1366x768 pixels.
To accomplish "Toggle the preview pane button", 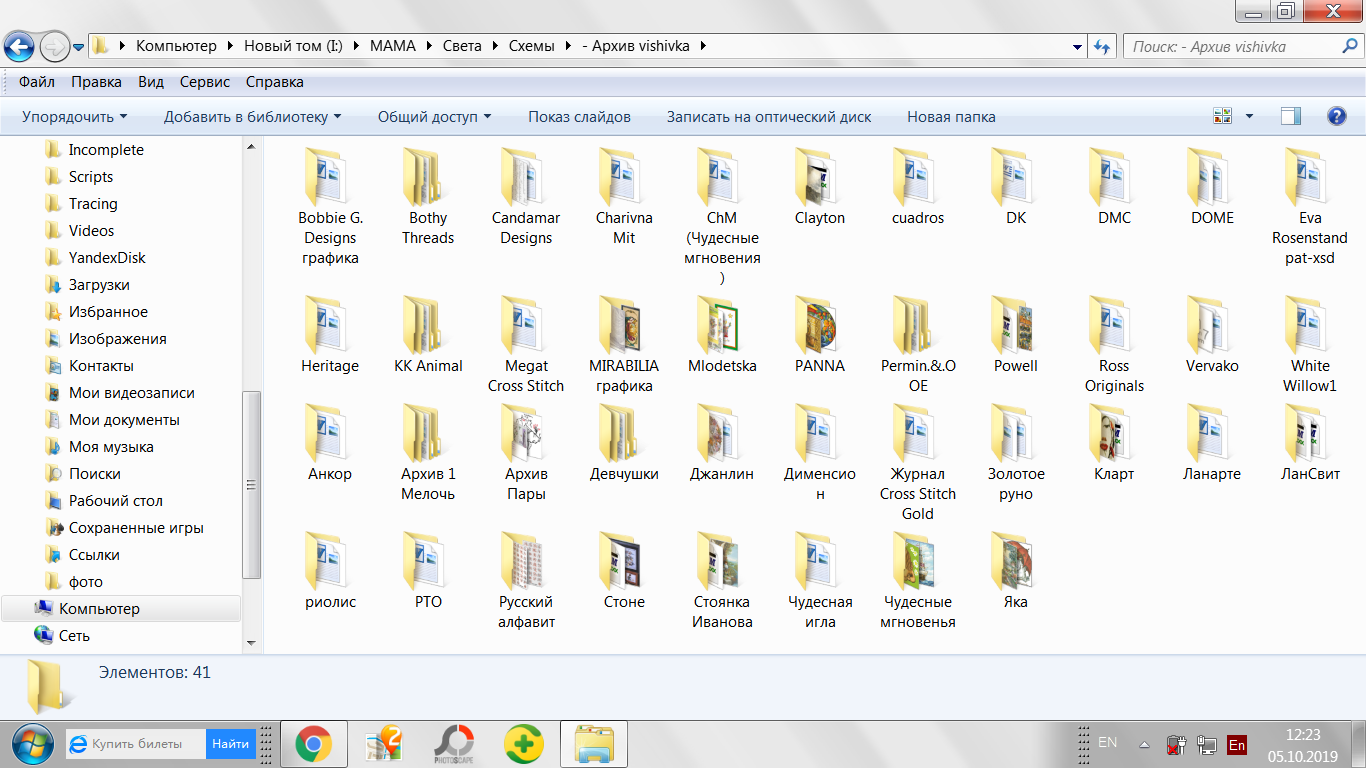I will (1291, 116).
